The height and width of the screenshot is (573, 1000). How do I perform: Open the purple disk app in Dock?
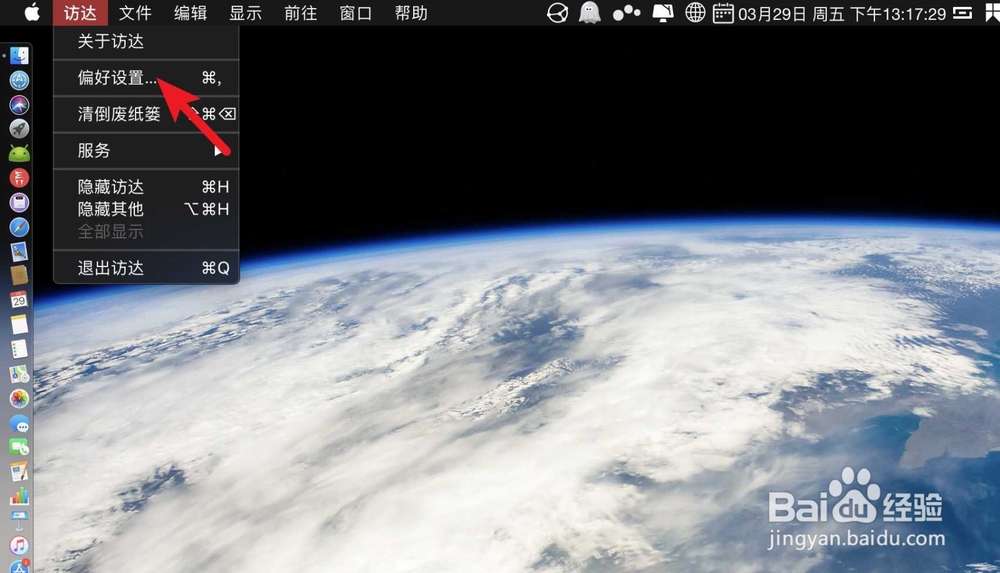click(x=19, y=203)
